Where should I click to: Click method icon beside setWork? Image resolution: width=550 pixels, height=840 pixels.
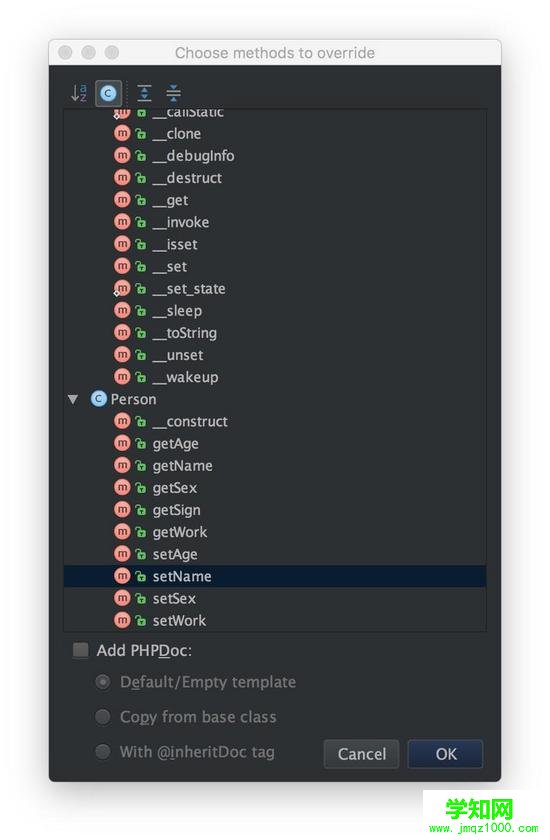coord(122,620)
